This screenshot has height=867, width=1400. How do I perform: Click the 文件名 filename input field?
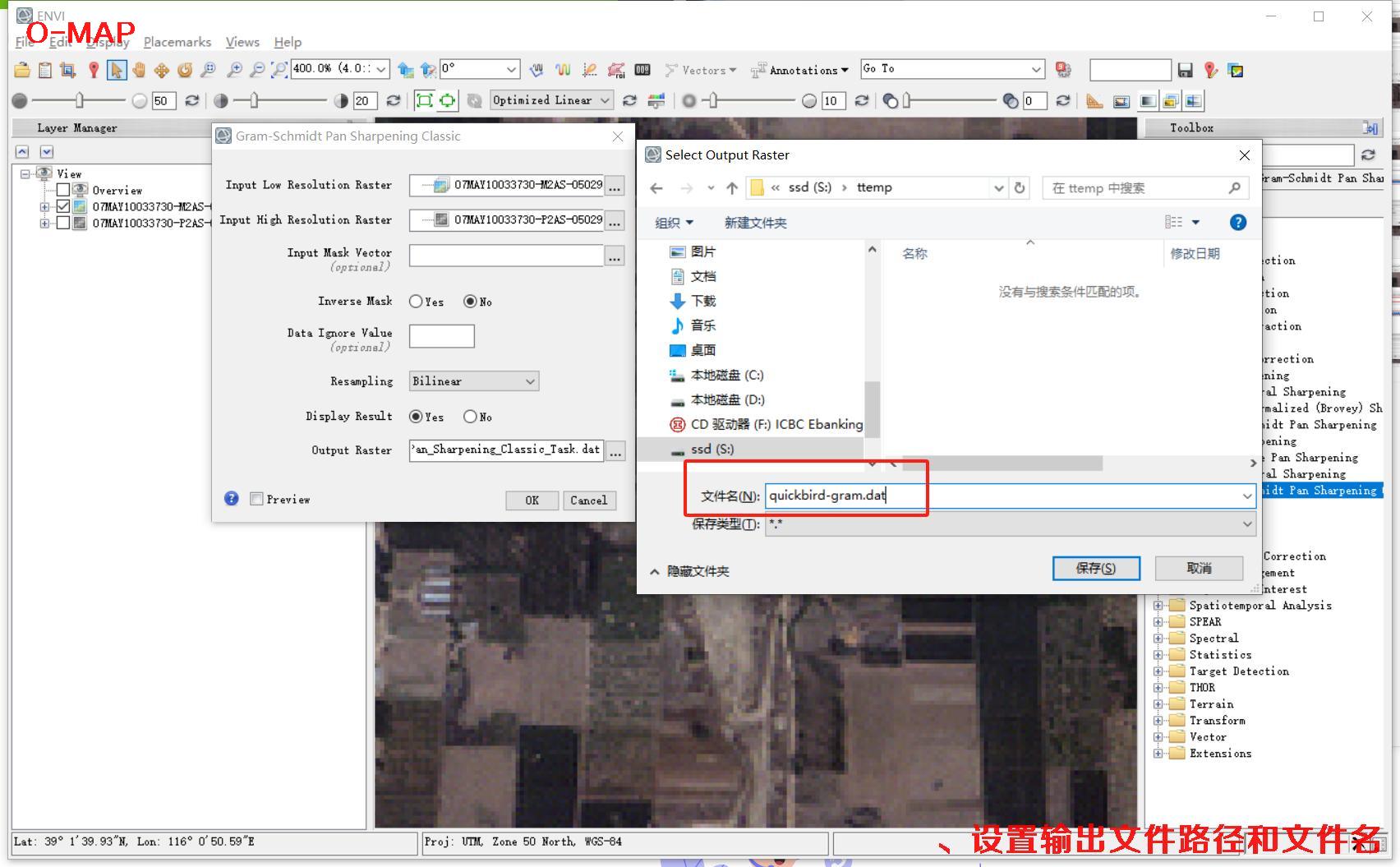click(1002, 496)
